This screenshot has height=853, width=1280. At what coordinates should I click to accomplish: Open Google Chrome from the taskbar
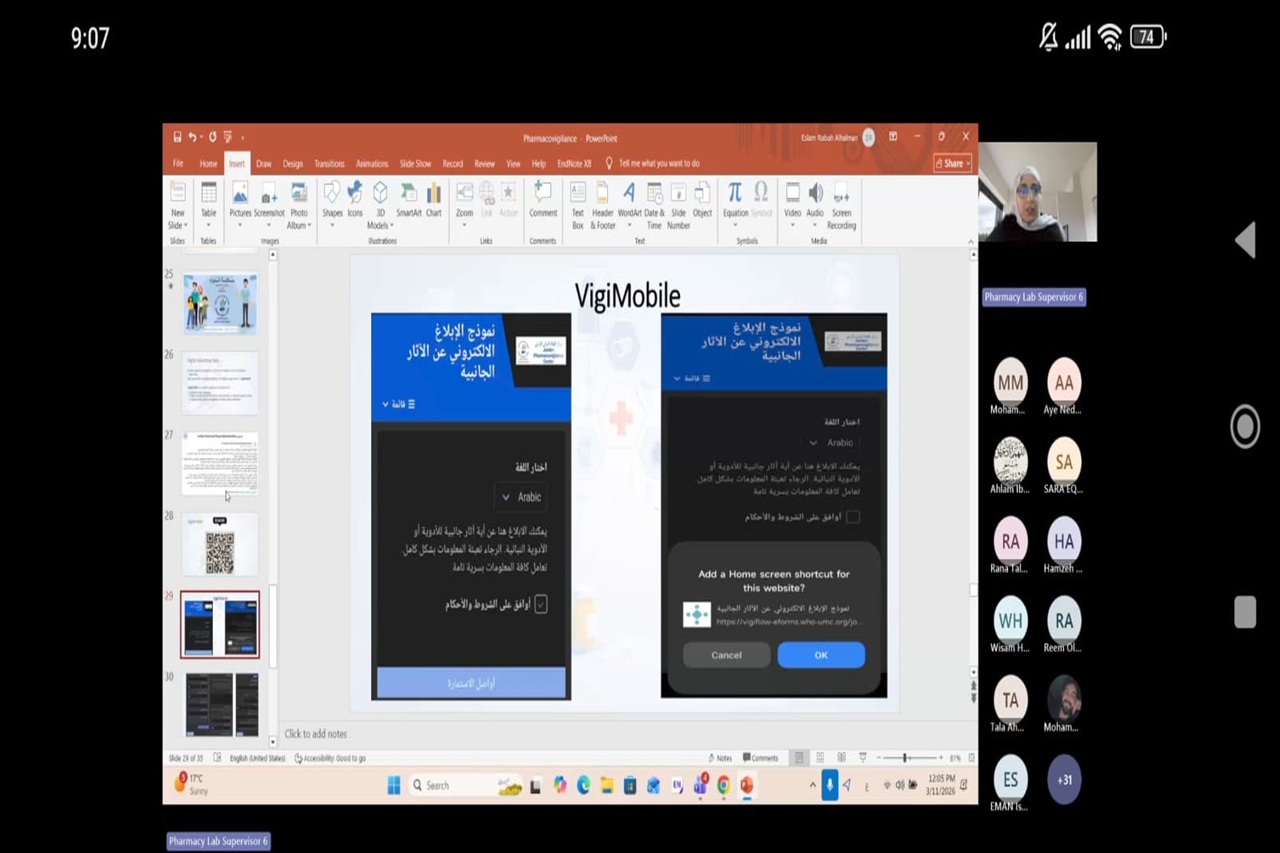tap(723, 786)
